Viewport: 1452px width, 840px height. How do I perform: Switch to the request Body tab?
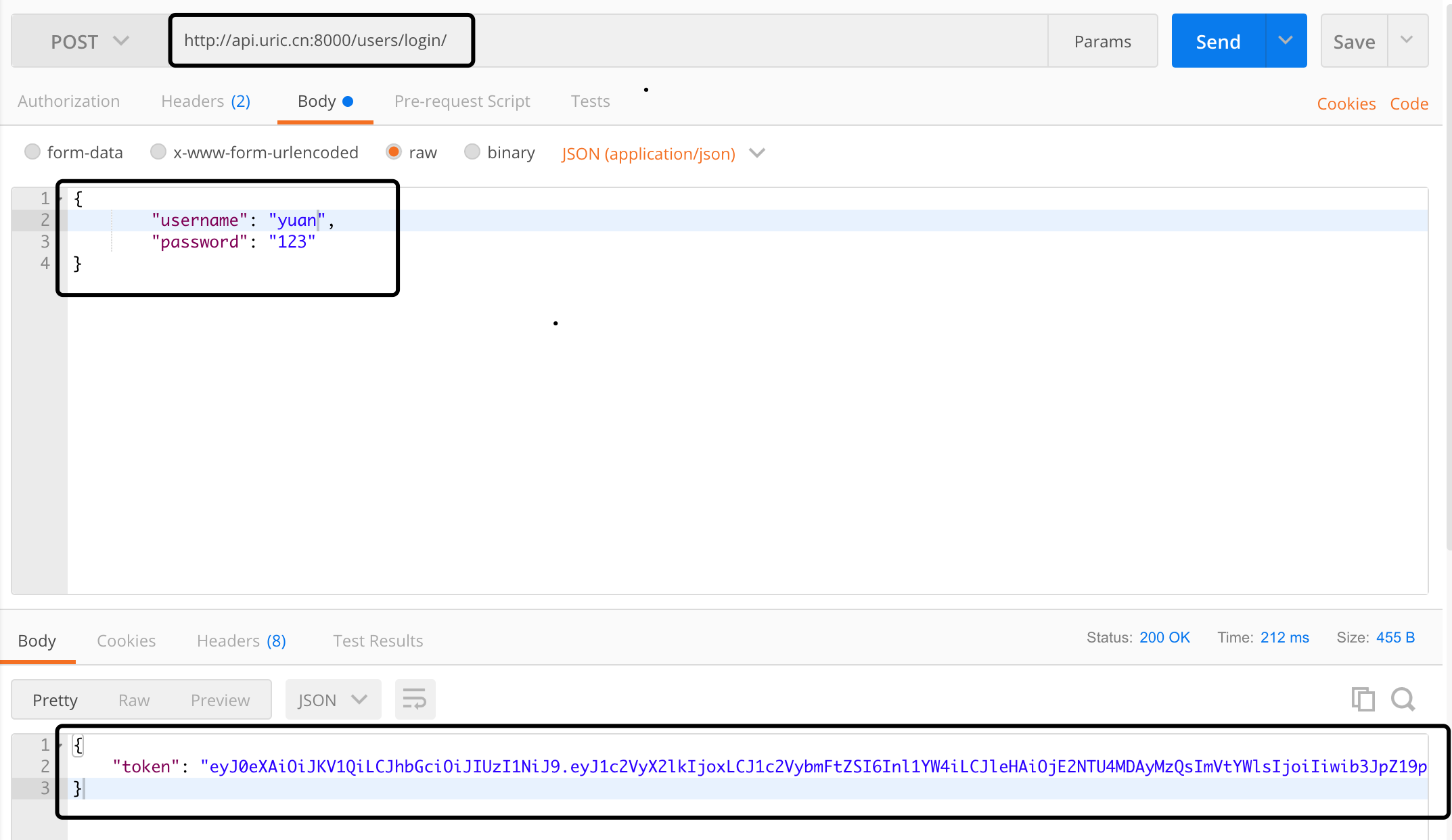[x=325, y=101]
